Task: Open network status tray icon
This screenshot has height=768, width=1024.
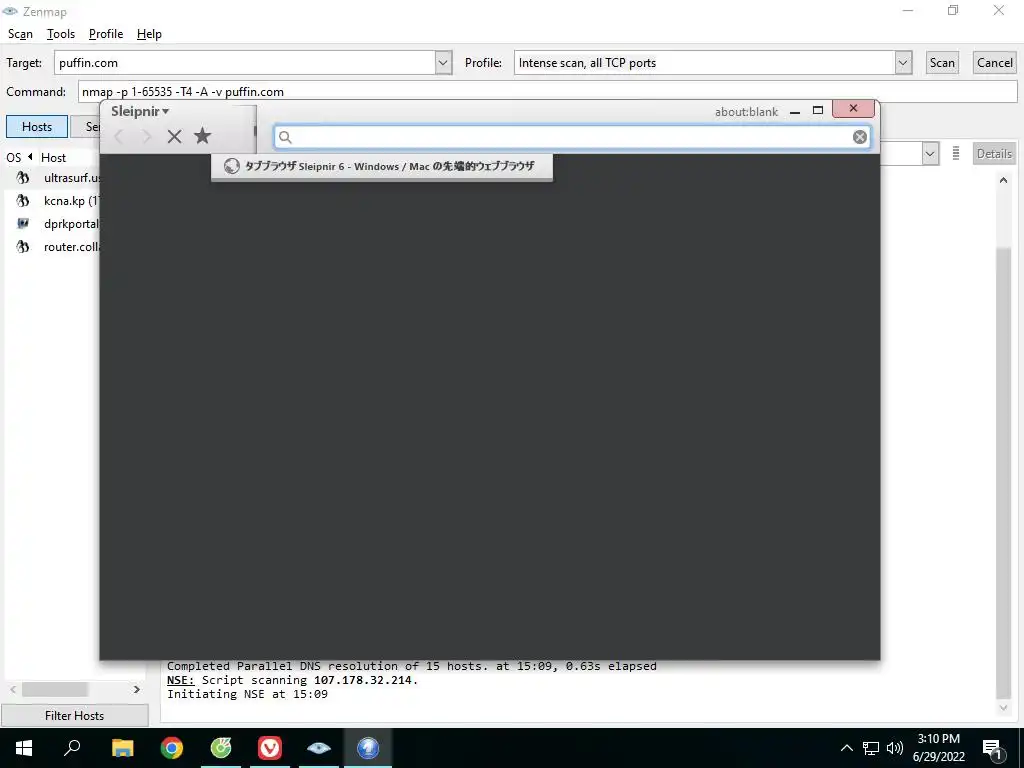Action: tap(871, 748)
